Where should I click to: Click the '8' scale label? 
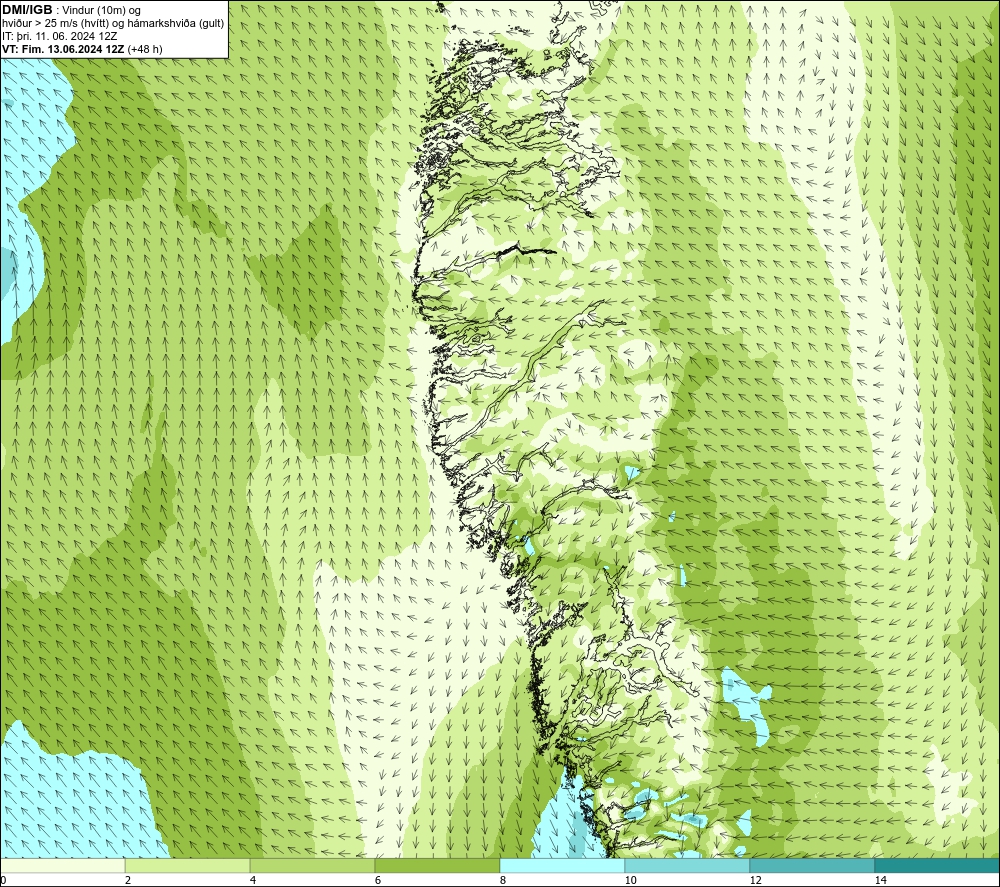[x=503, y=880]
